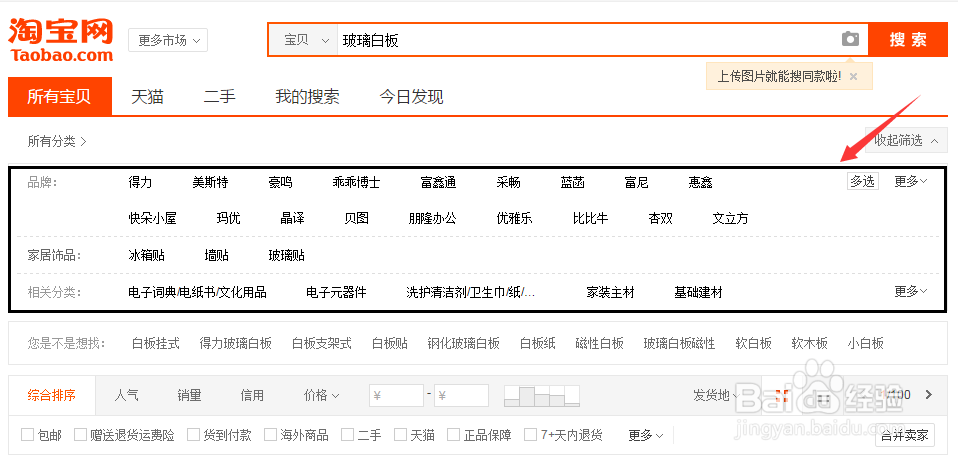Switch to the 天猫 tab
This screenshot has height=461, width=958.
(x=147, y=96)
